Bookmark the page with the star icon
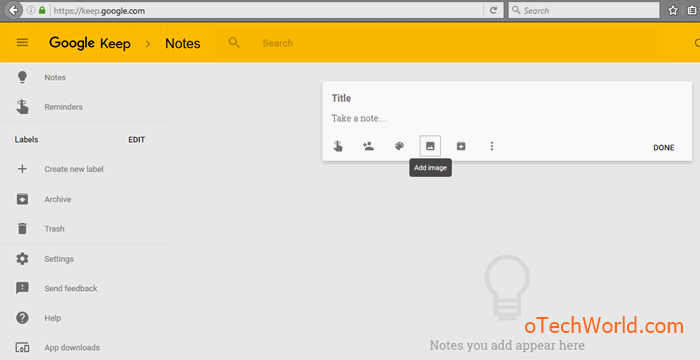Screen dimensions: 700x360 pyautogui.click(x=673, y=10)
